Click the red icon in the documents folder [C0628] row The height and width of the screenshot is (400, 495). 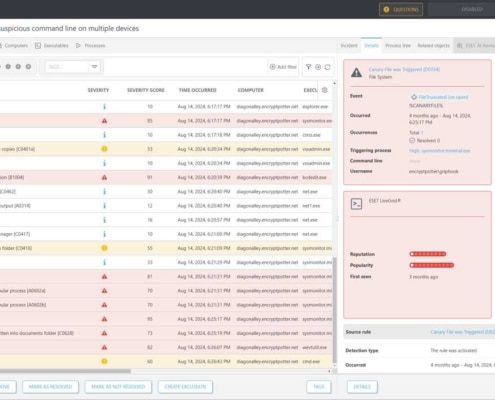click(x=104, y=333)
